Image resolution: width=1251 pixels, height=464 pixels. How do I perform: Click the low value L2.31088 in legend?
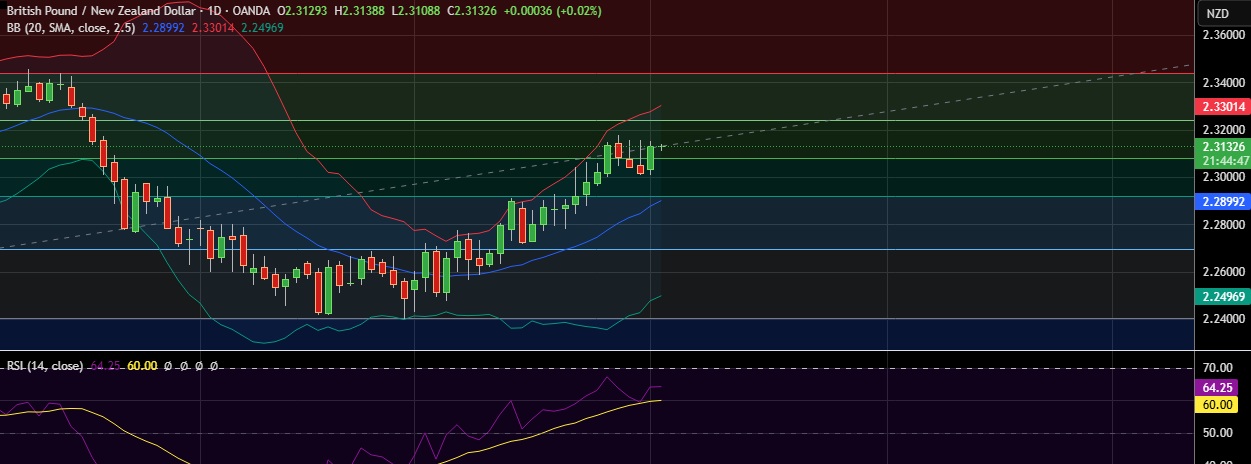416,12
